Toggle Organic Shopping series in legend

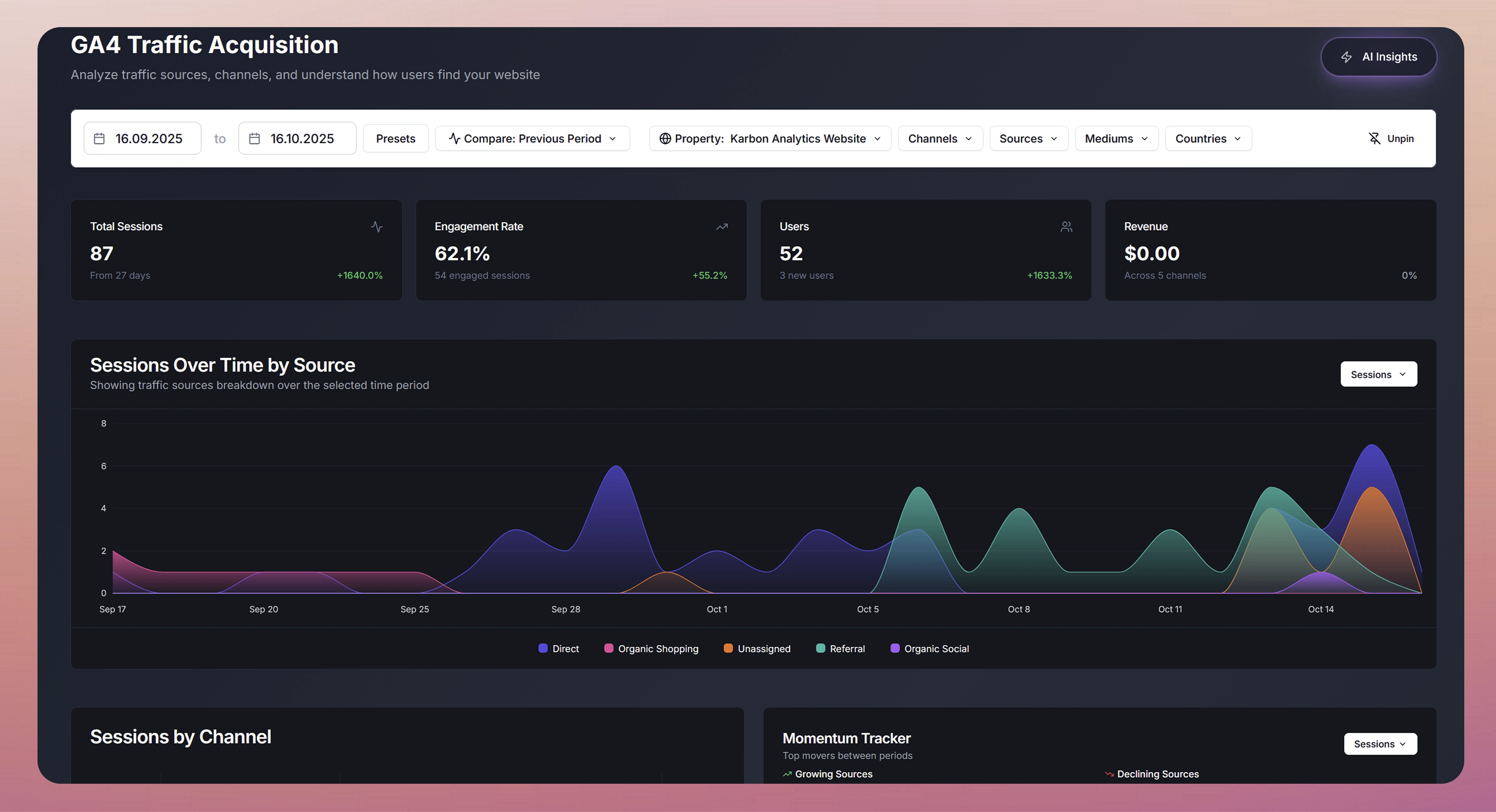[652, 648]
